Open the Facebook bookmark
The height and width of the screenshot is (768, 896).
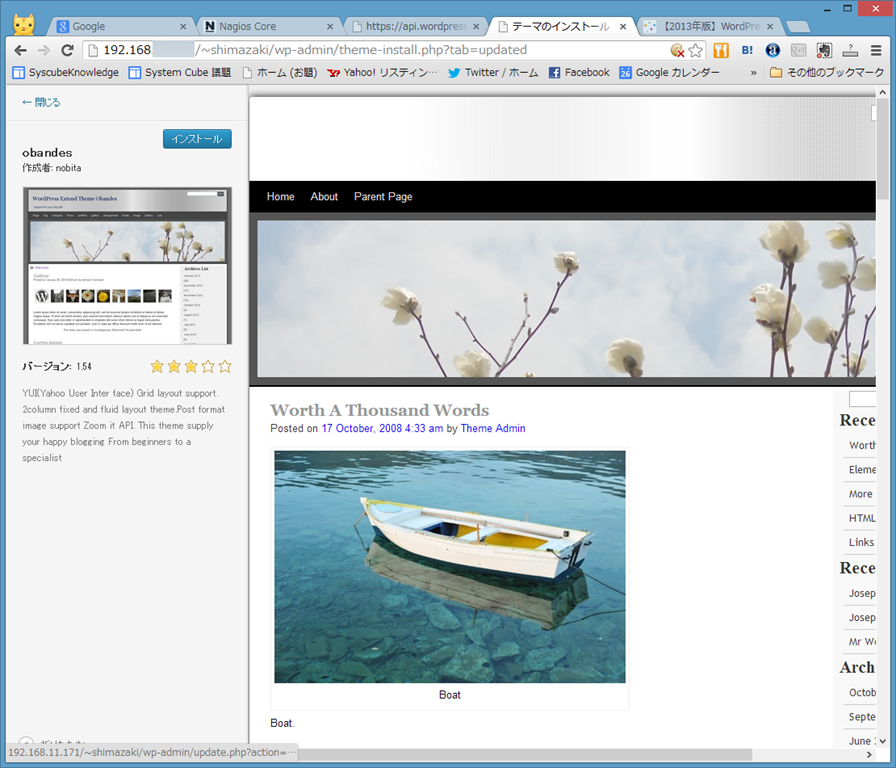click(x=579, y=73)
